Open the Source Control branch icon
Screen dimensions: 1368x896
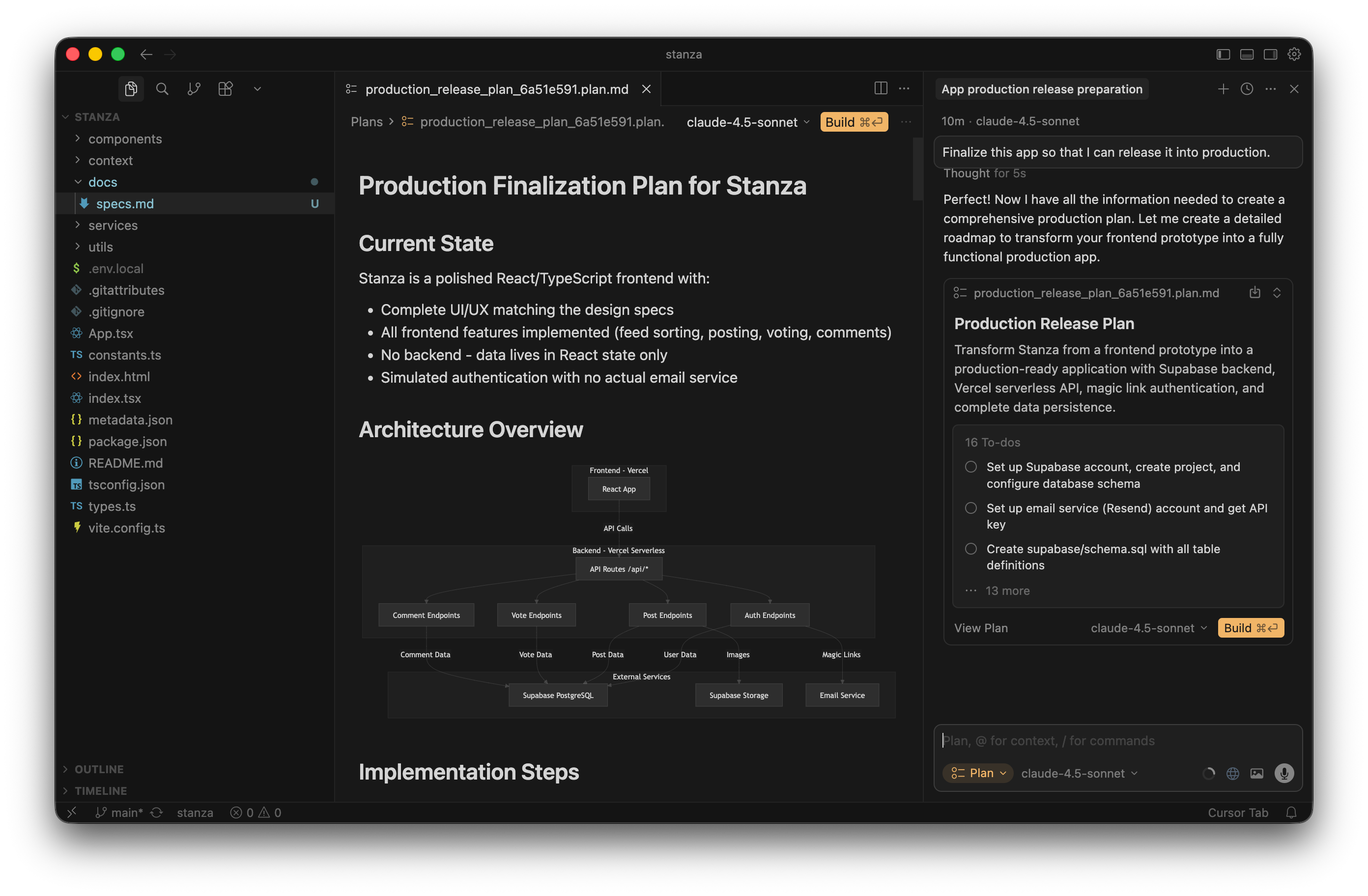pyautogui.click(x=194, y=89)
